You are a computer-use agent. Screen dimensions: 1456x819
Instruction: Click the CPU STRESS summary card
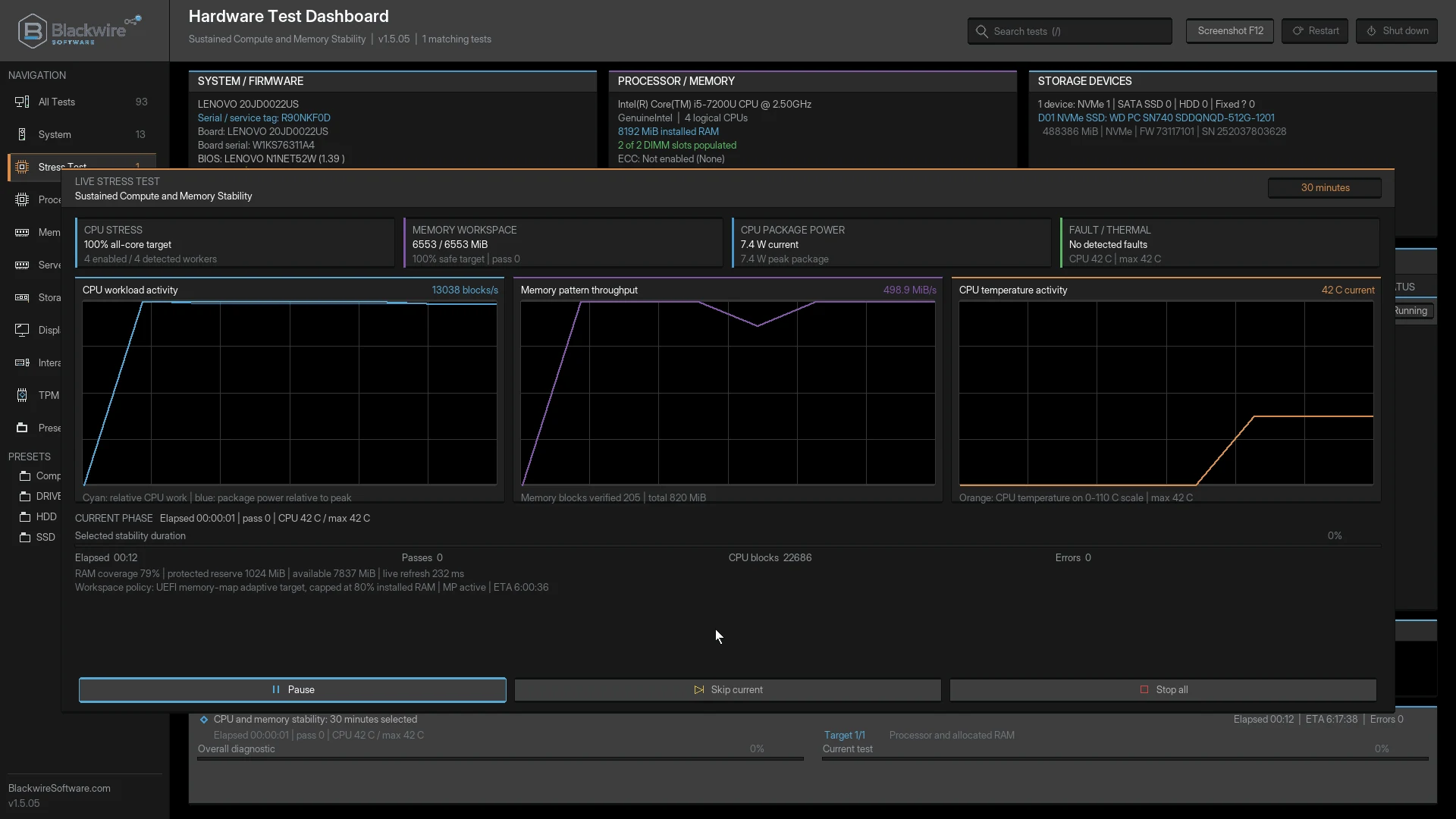pyautogui.click(x=235, y=243)
